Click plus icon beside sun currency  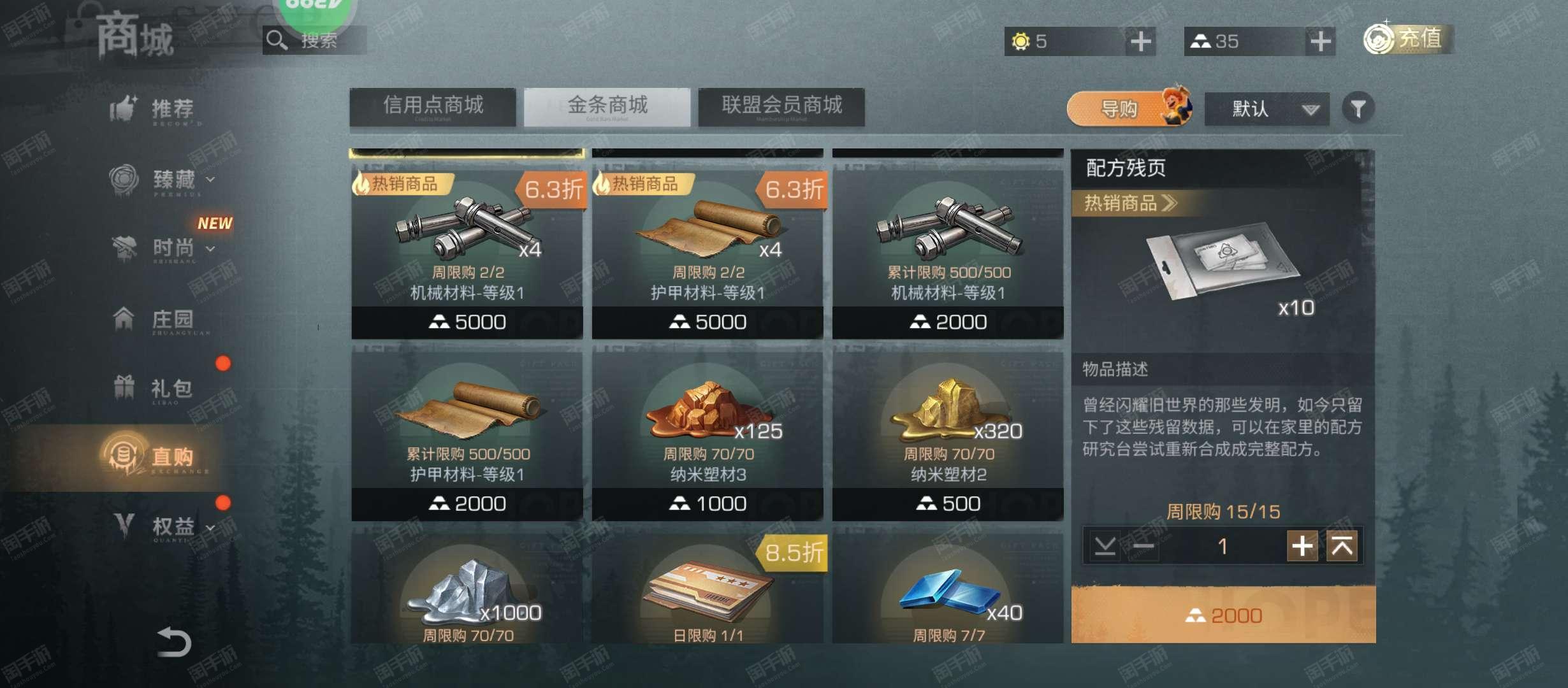click(1140, 41)
